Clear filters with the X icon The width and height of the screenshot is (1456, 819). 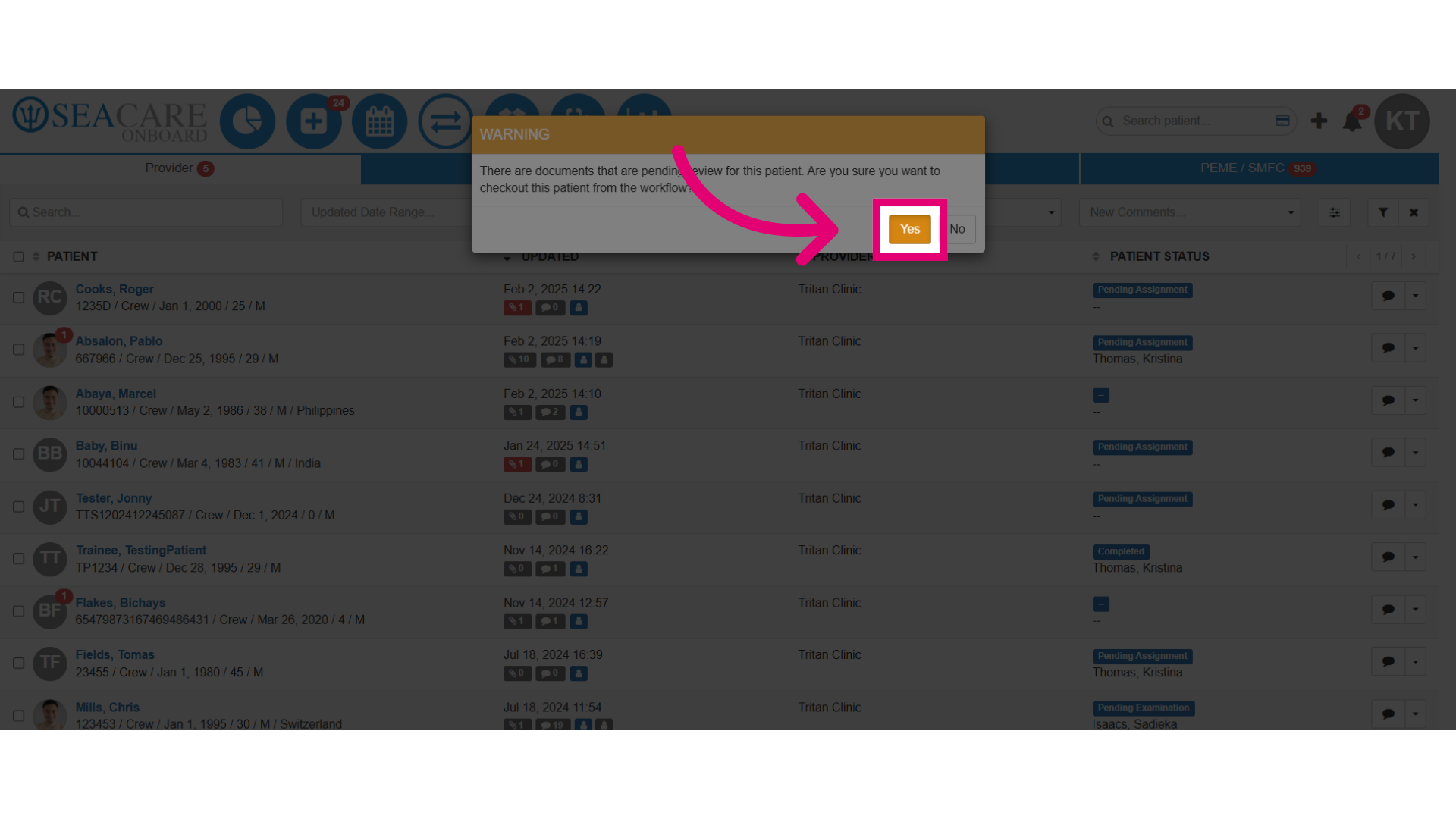coord(1414,212)
